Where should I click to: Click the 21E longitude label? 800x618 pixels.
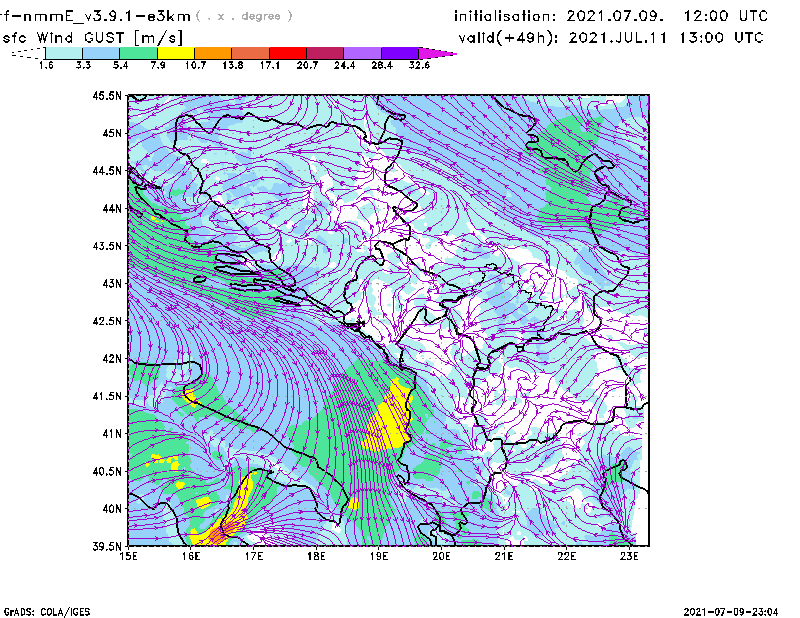(504, 556)
